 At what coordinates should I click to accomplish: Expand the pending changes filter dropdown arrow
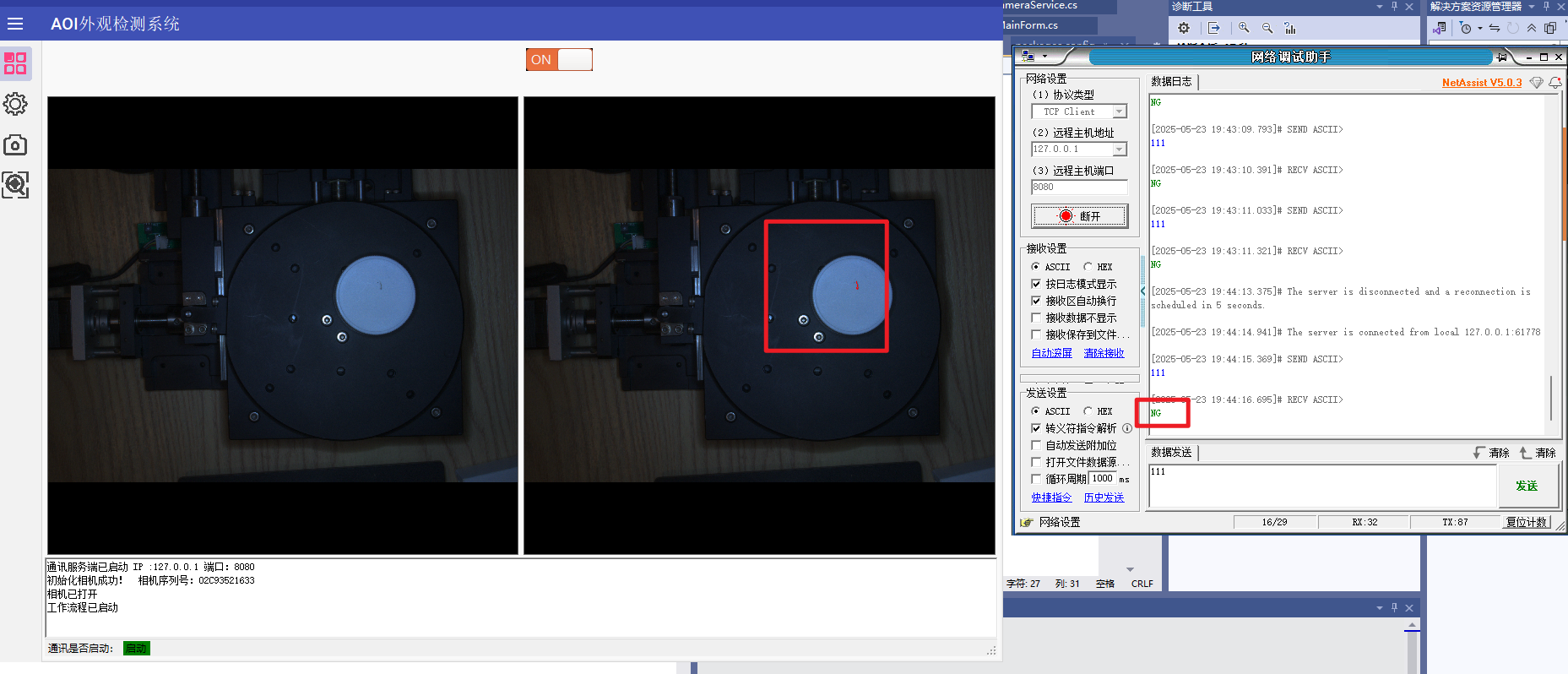[x=1480, y=28]
